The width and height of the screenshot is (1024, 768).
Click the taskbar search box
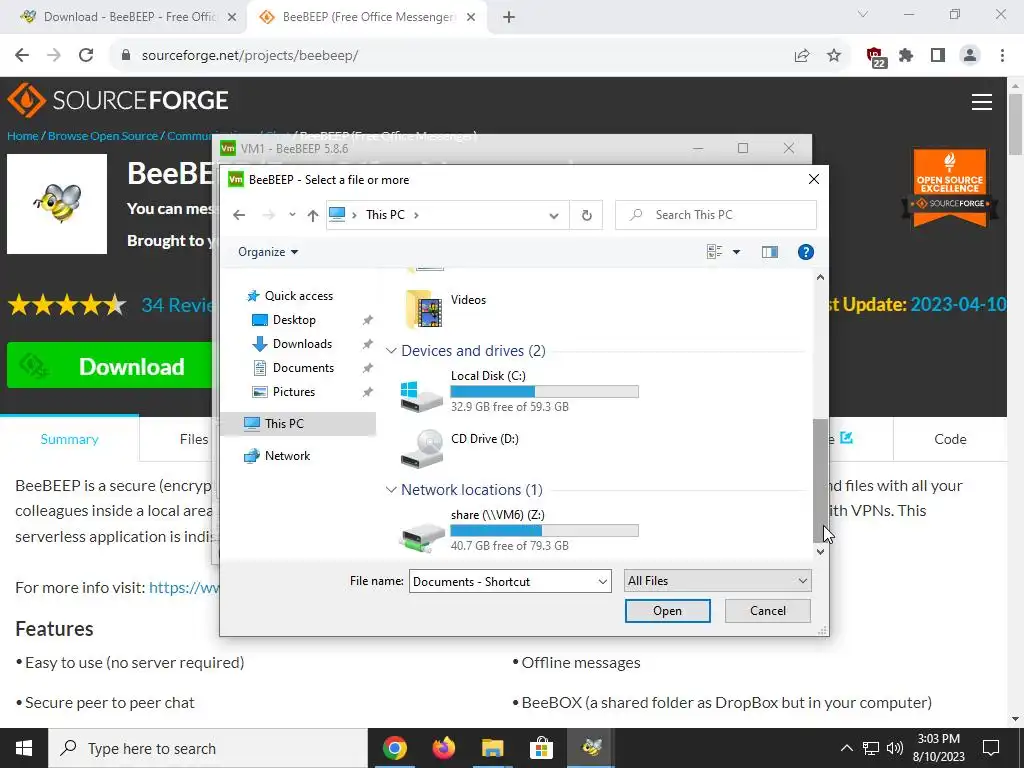pyautogui.click(x=208, y=748)
